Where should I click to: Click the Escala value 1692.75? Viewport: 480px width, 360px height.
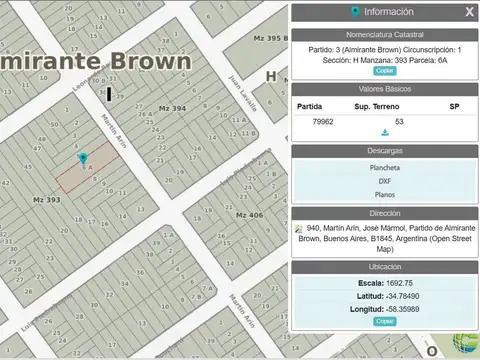coord(399,283)
